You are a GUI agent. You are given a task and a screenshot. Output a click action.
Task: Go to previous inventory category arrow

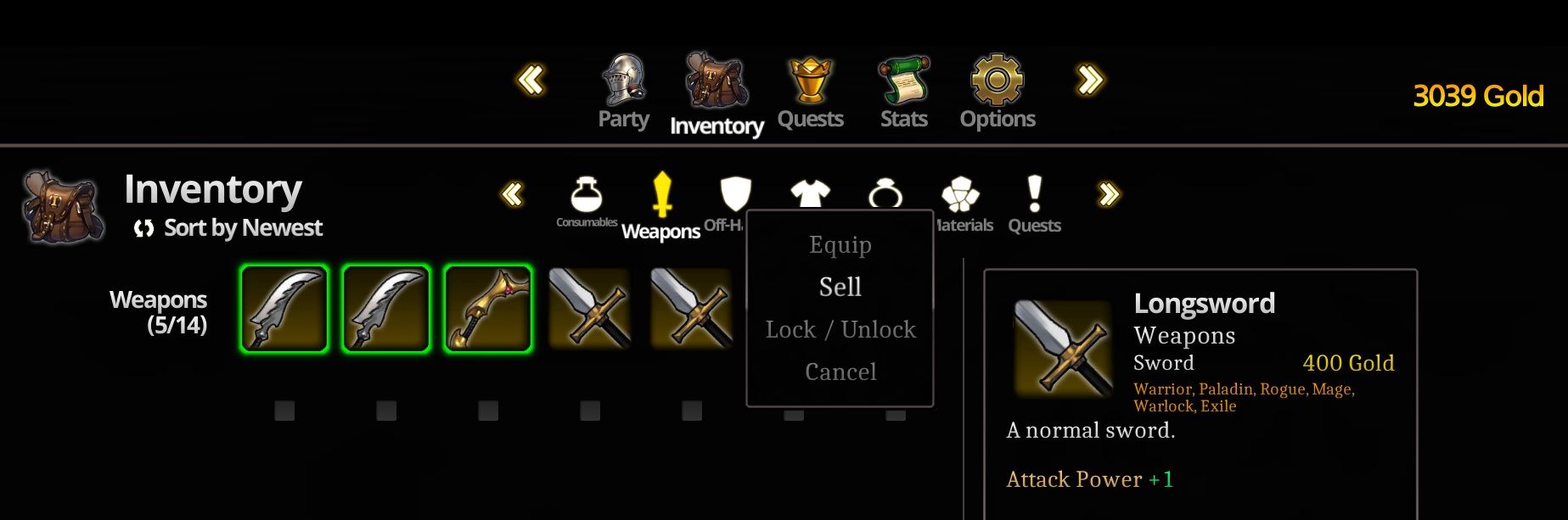pyautogui.click(x=512, y=194)
